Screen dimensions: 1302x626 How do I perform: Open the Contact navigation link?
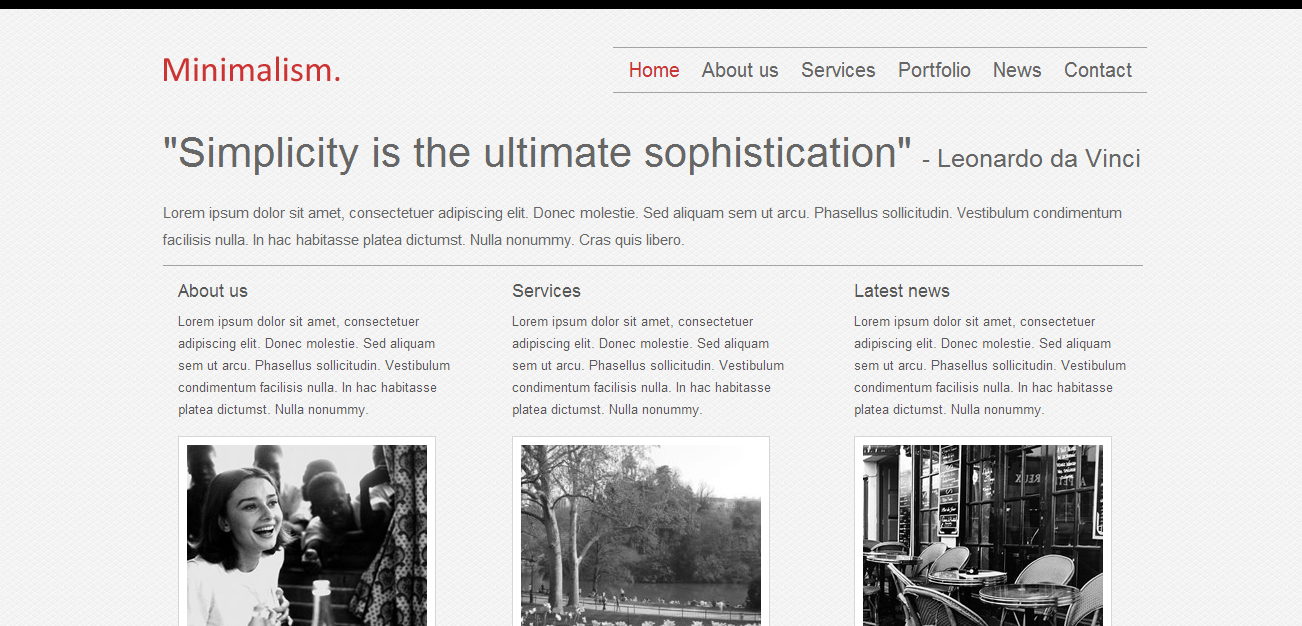1098,70
